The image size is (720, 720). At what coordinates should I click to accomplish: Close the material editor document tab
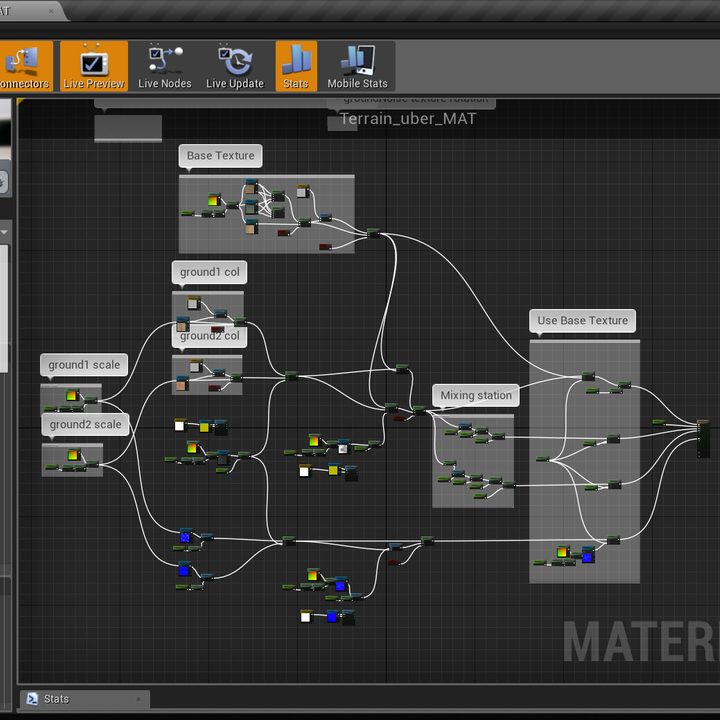(51, 11)
